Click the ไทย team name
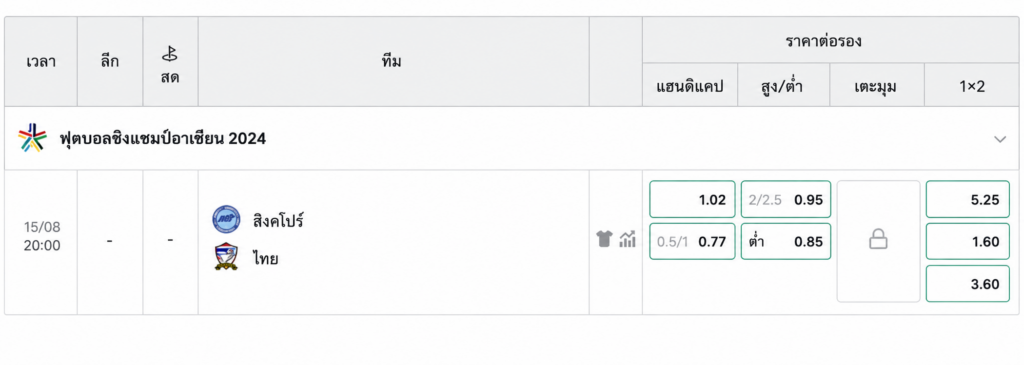This screenshot has height=365, width=1024. [266, 258]
